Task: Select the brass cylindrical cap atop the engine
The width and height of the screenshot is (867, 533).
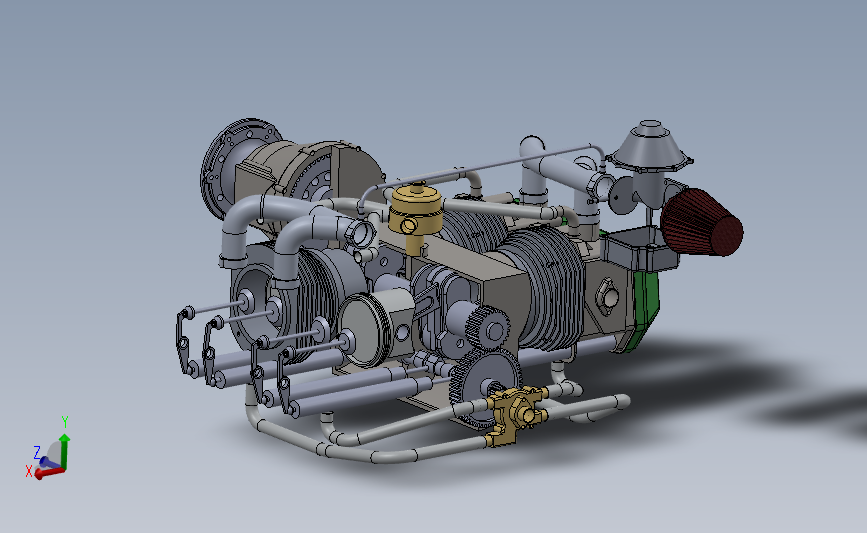Action: click(x=416, y=211)
